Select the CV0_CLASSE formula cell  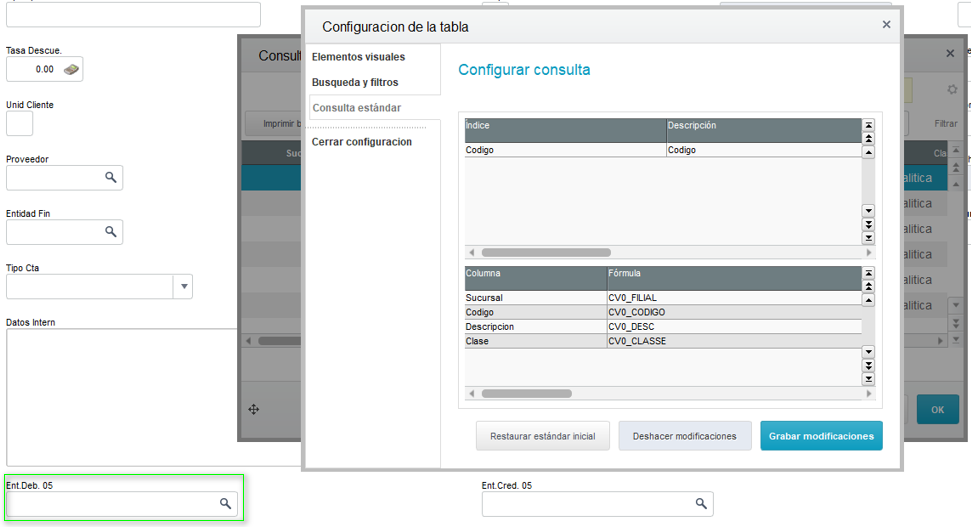(x=734, y=341)
